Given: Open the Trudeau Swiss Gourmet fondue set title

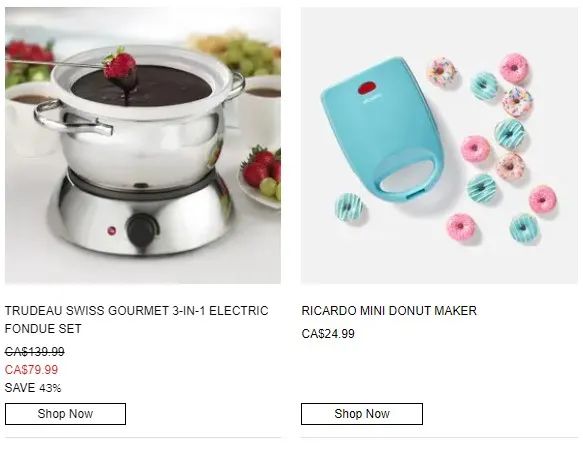Looking at the screenshot, I should point(136,319).
